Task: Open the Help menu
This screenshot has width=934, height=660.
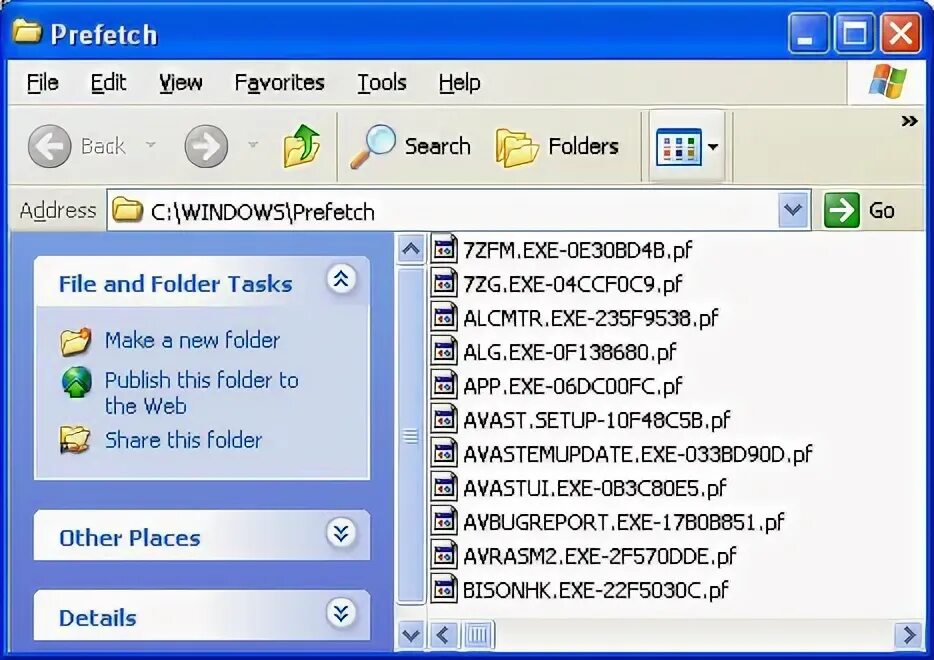Action: coord(459,82)
